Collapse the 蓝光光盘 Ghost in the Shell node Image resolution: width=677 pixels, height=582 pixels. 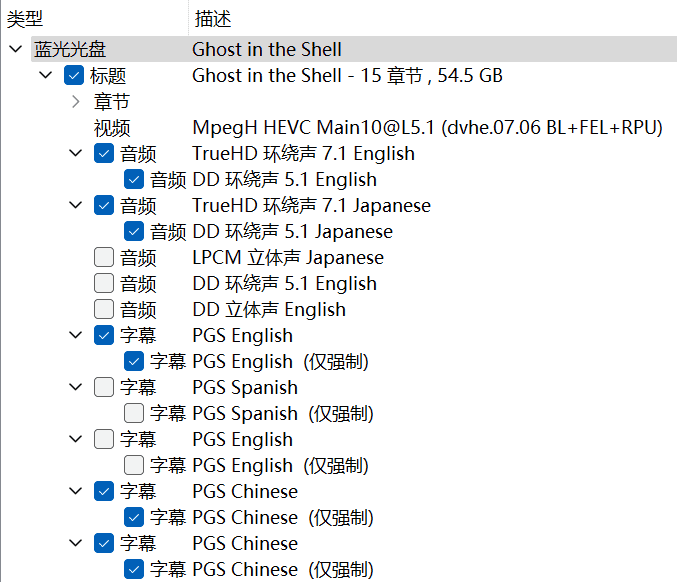click(14, 50)
